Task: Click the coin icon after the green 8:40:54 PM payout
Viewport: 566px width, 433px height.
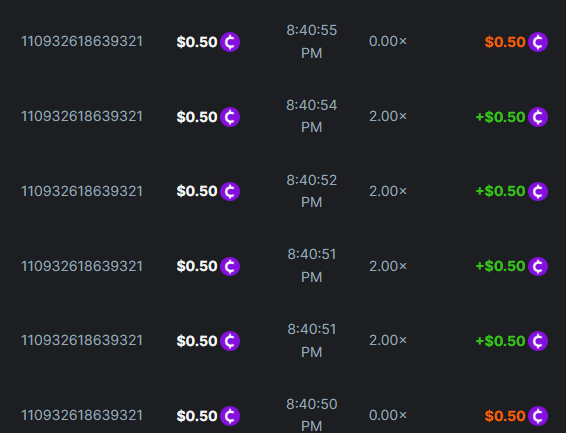Action: click(538, 117)
